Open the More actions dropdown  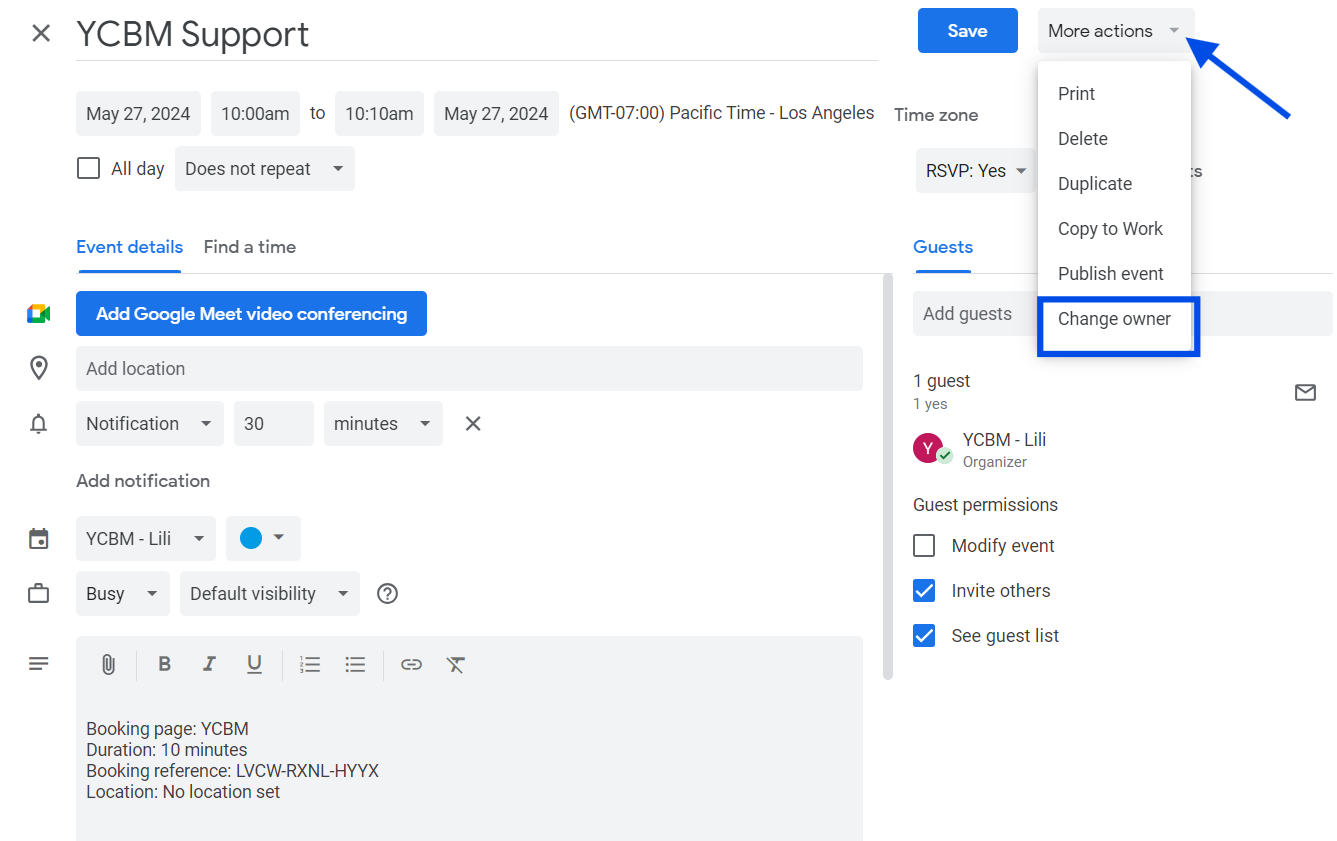pyautogui.click(x=1116, y=31)
